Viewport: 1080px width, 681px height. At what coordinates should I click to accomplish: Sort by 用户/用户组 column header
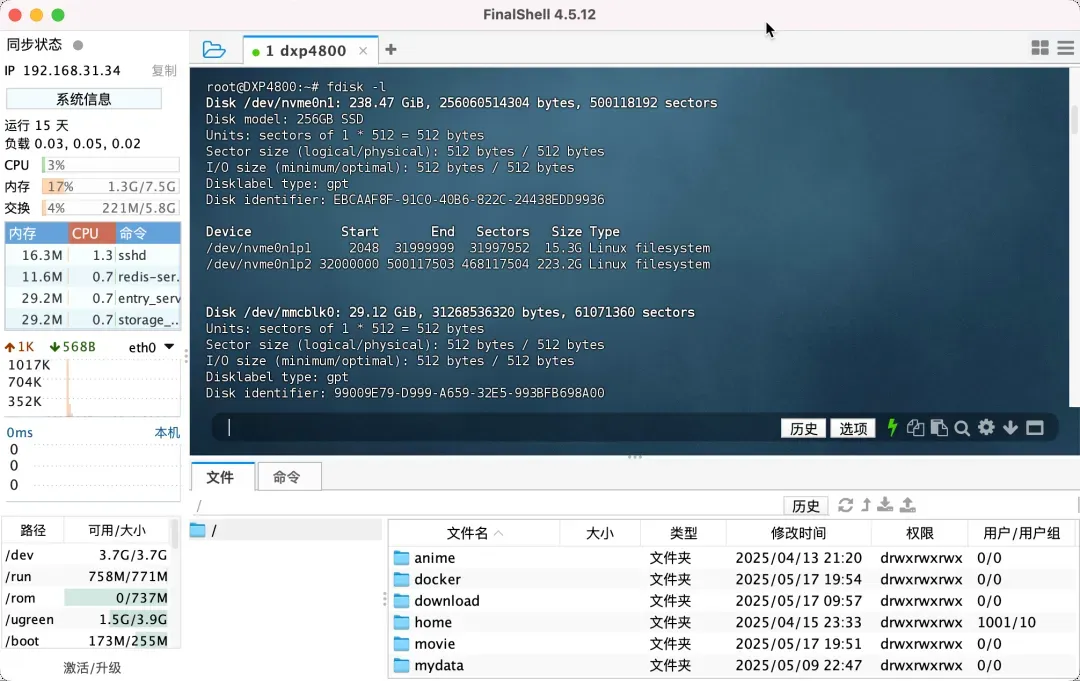click(1021, 533)
